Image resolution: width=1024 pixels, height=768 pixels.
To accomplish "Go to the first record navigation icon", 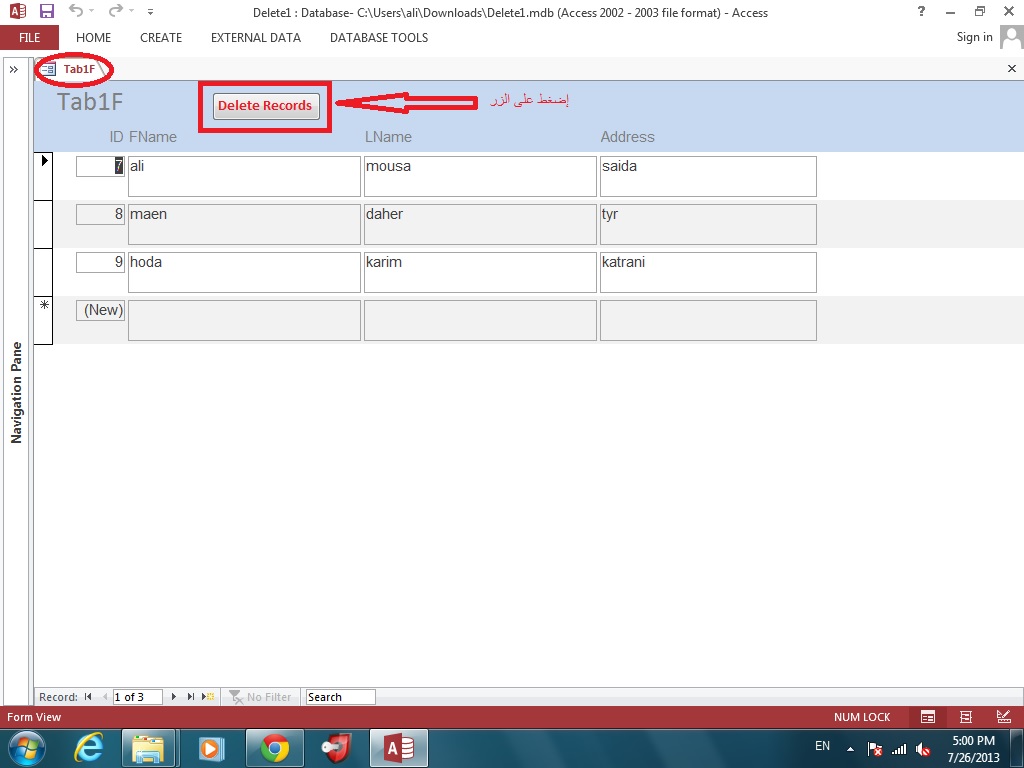I will 88,697.
